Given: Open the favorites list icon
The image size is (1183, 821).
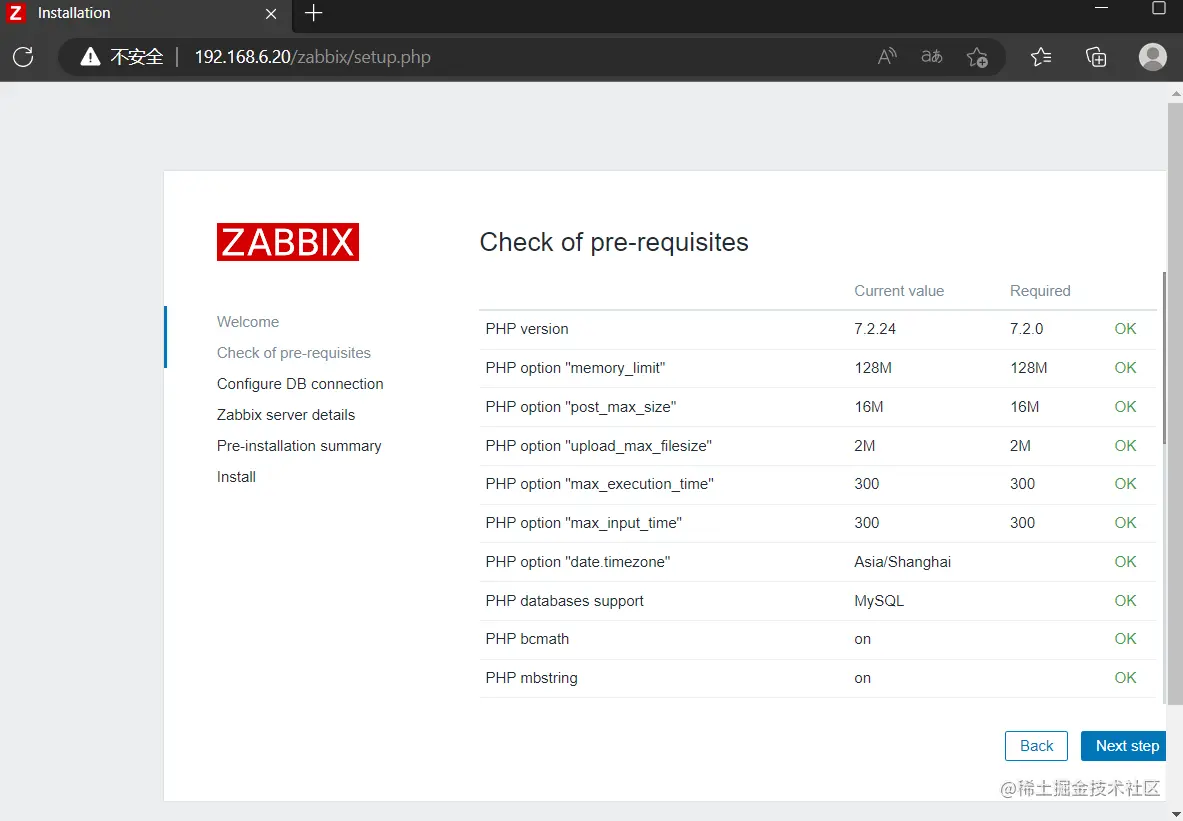Looking at the screenshot, I should click(1041, 57).
